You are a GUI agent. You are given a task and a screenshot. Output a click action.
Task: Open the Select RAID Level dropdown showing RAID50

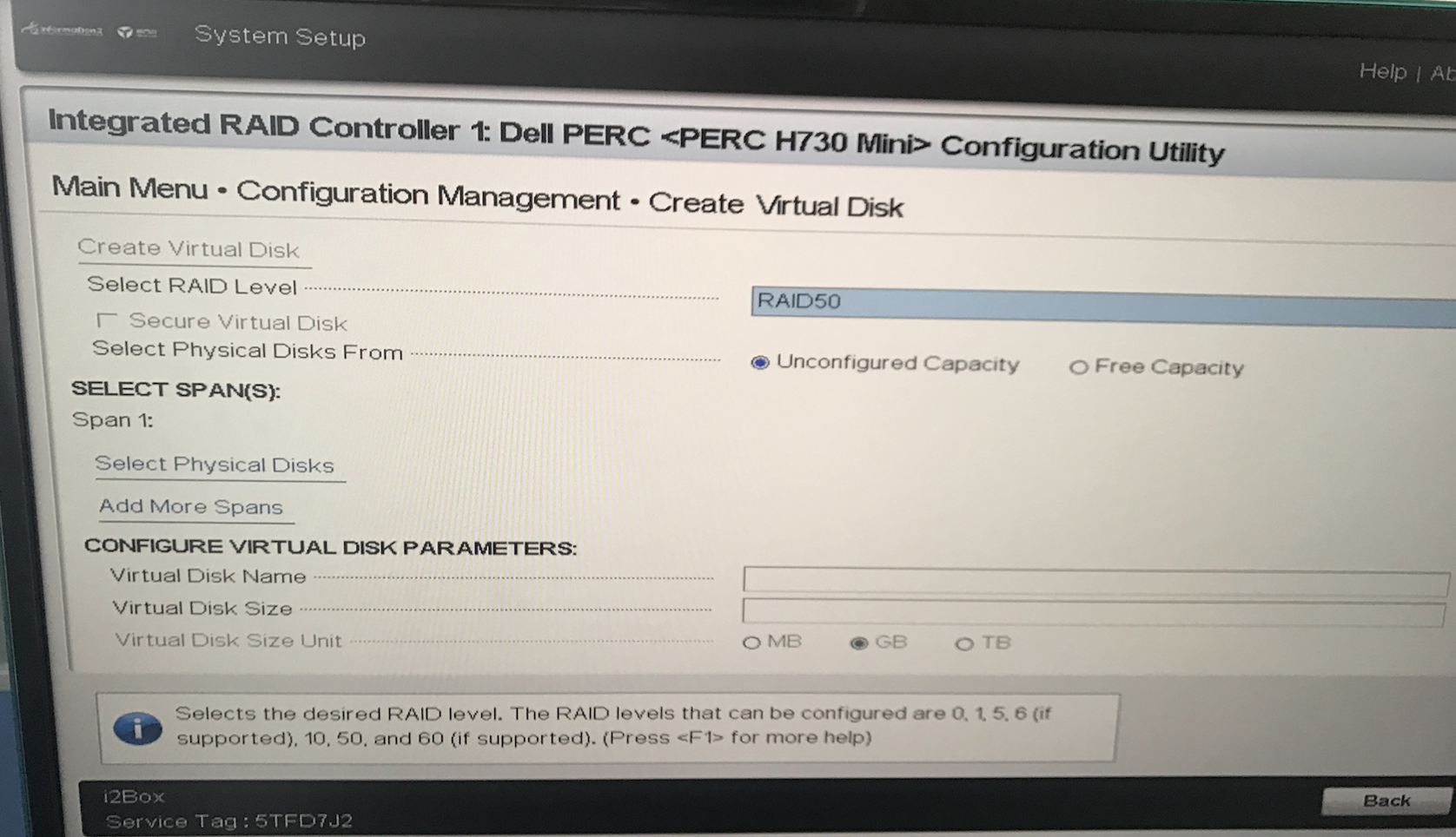point(1103,306)
